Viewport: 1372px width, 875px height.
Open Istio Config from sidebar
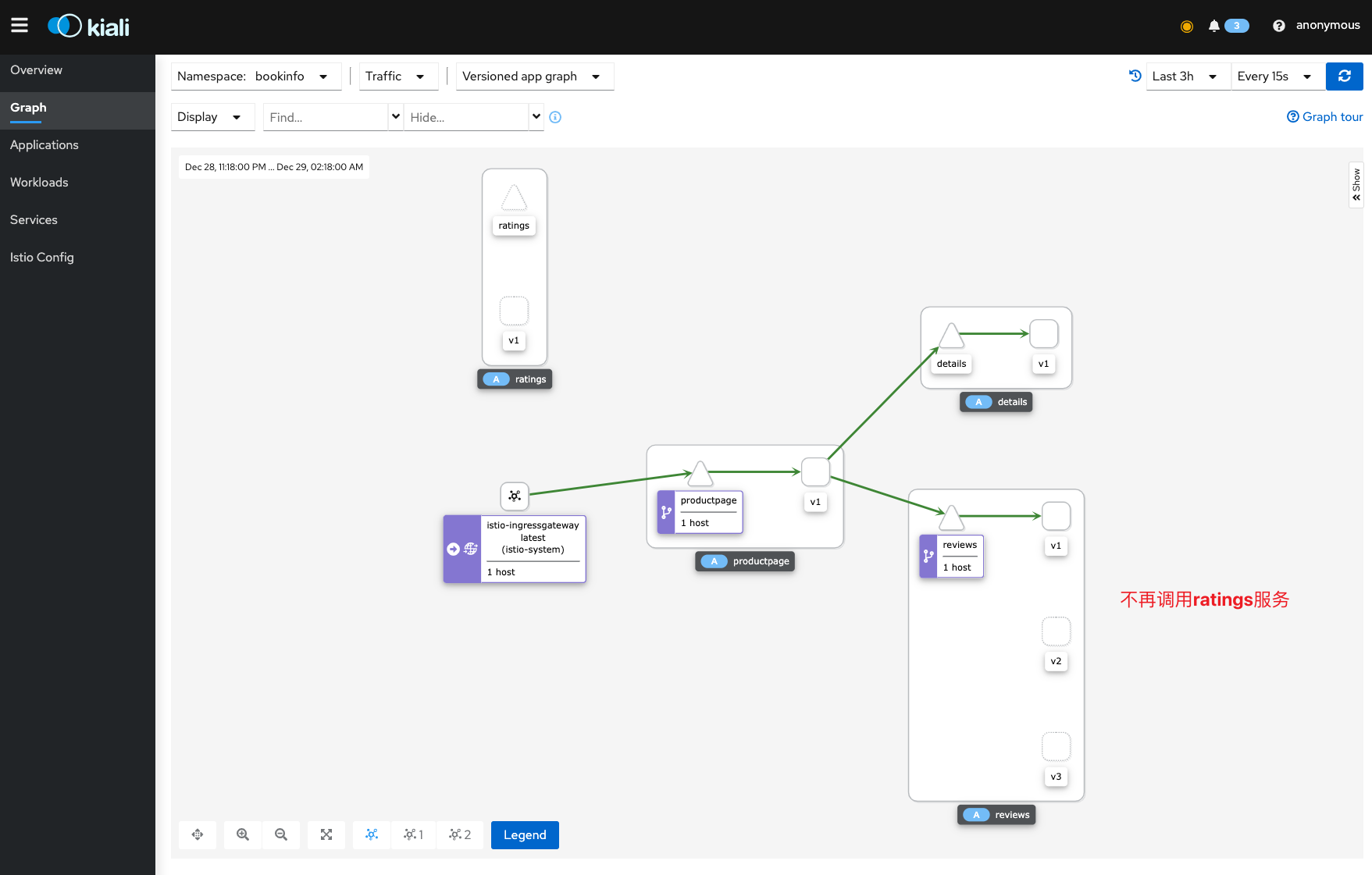point(77,258)
